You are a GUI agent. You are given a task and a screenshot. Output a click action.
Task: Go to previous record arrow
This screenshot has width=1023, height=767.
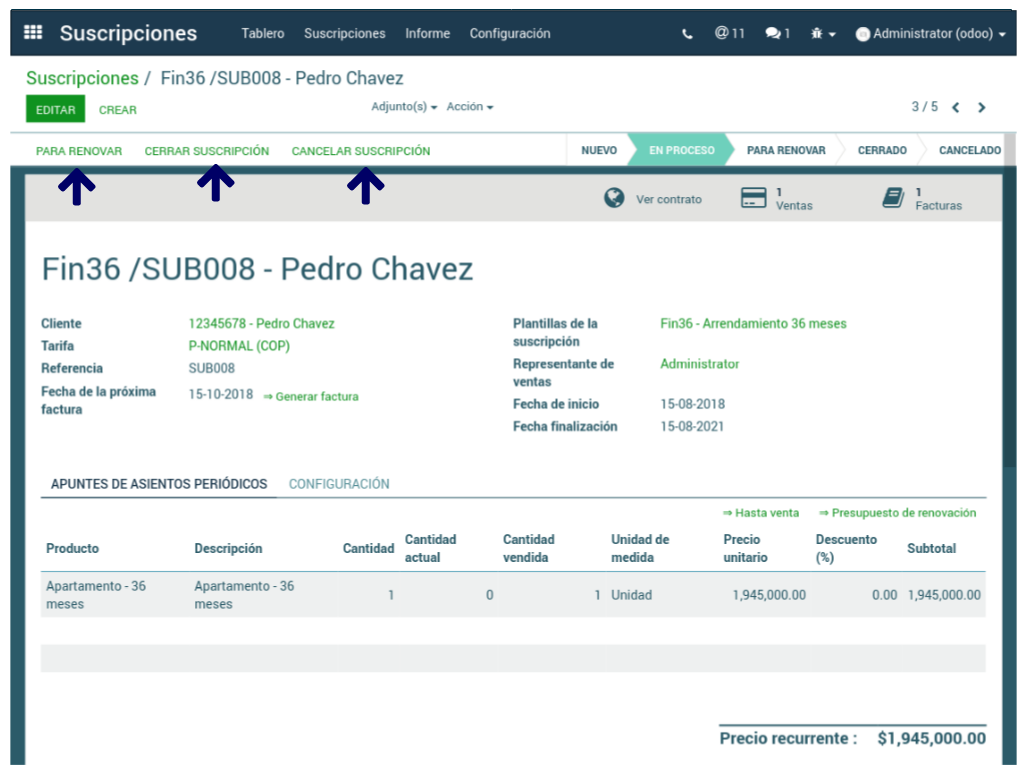956,108
